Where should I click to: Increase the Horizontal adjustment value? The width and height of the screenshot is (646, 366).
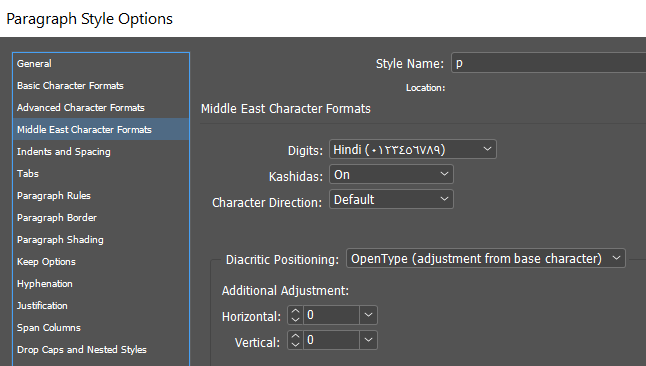[295, 311]
